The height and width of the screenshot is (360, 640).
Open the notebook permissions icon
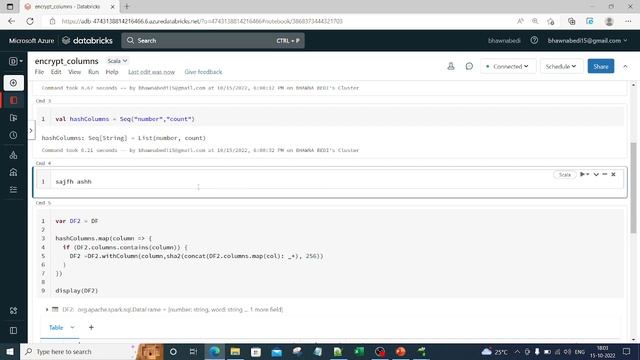pyautogui.click(x=451, y=66)
